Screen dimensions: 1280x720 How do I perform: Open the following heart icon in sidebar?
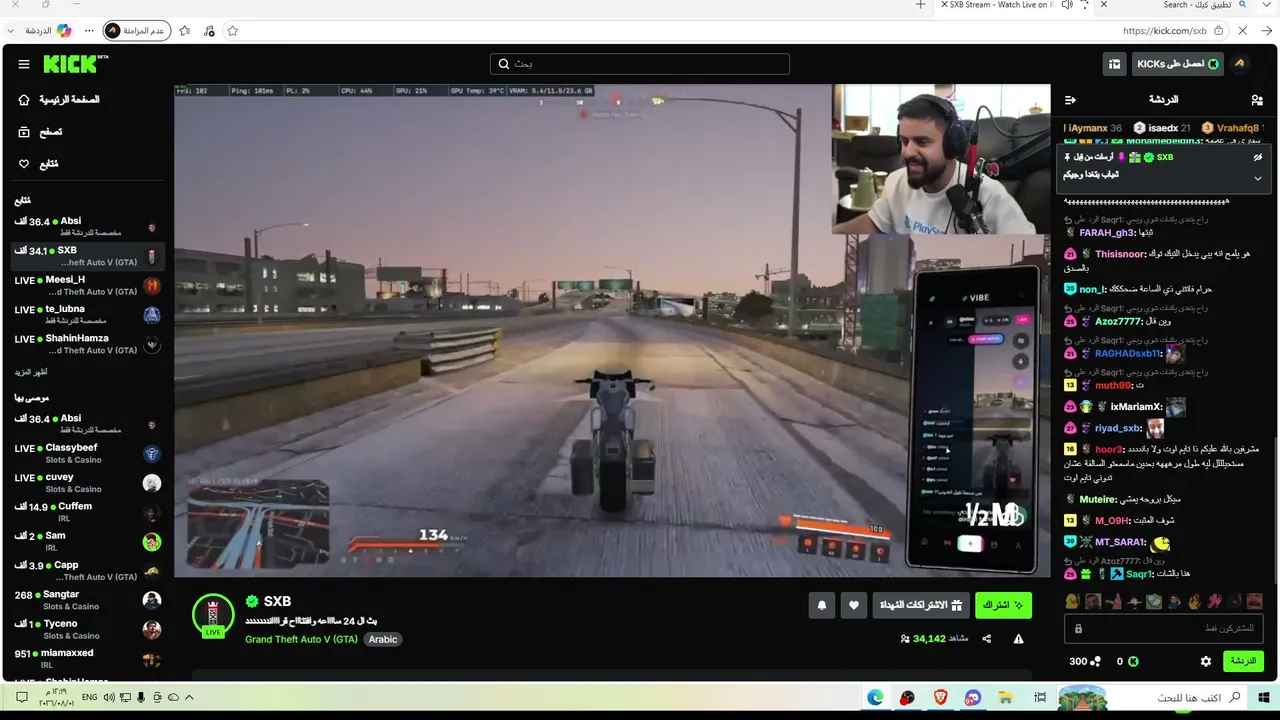24,164
